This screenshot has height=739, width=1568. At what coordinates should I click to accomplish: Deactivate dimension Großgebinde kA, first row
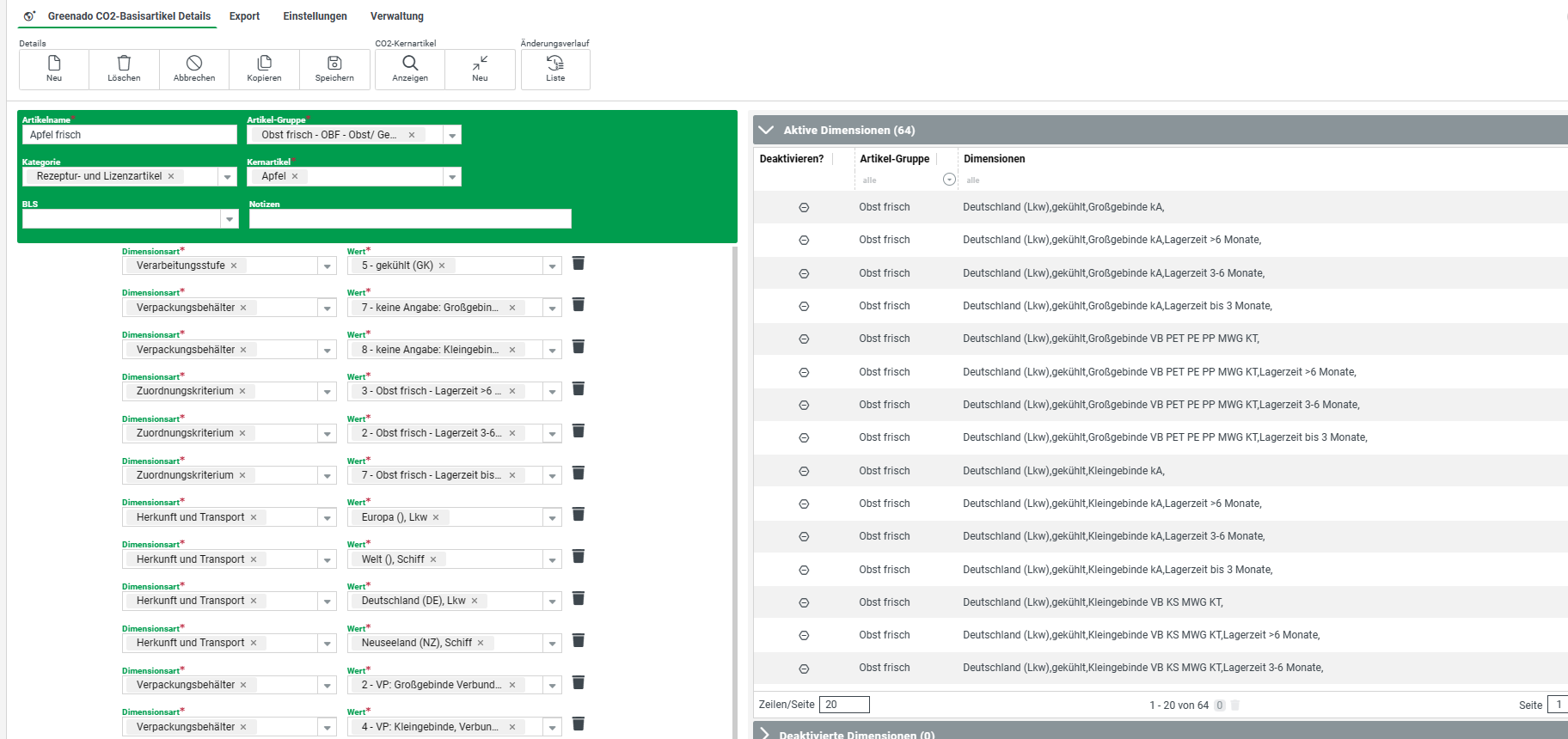[804, 207]
